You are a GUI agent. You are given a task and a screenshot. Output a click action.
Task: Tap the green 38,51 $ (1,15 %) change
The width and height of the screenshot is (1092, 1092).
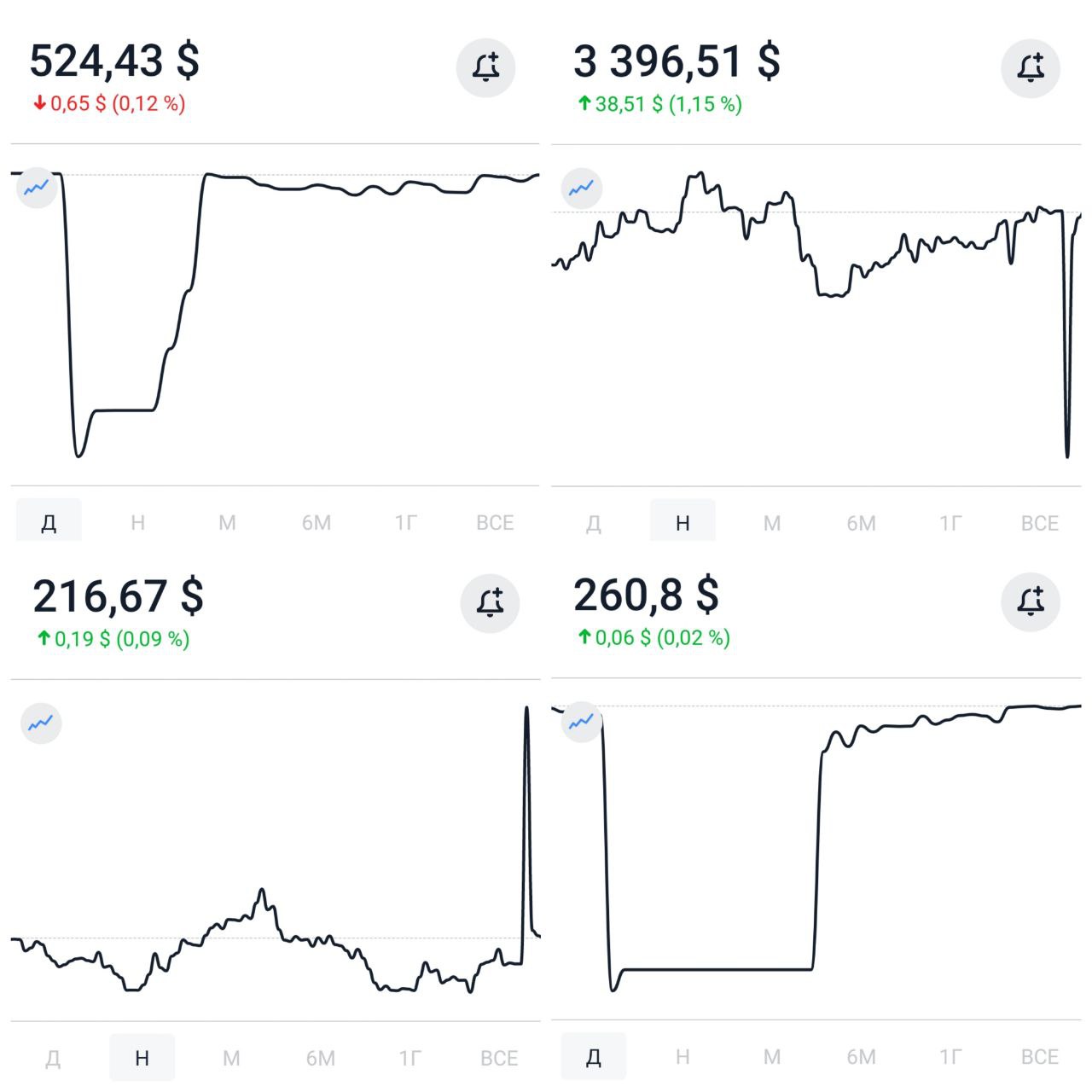(659, 104)
